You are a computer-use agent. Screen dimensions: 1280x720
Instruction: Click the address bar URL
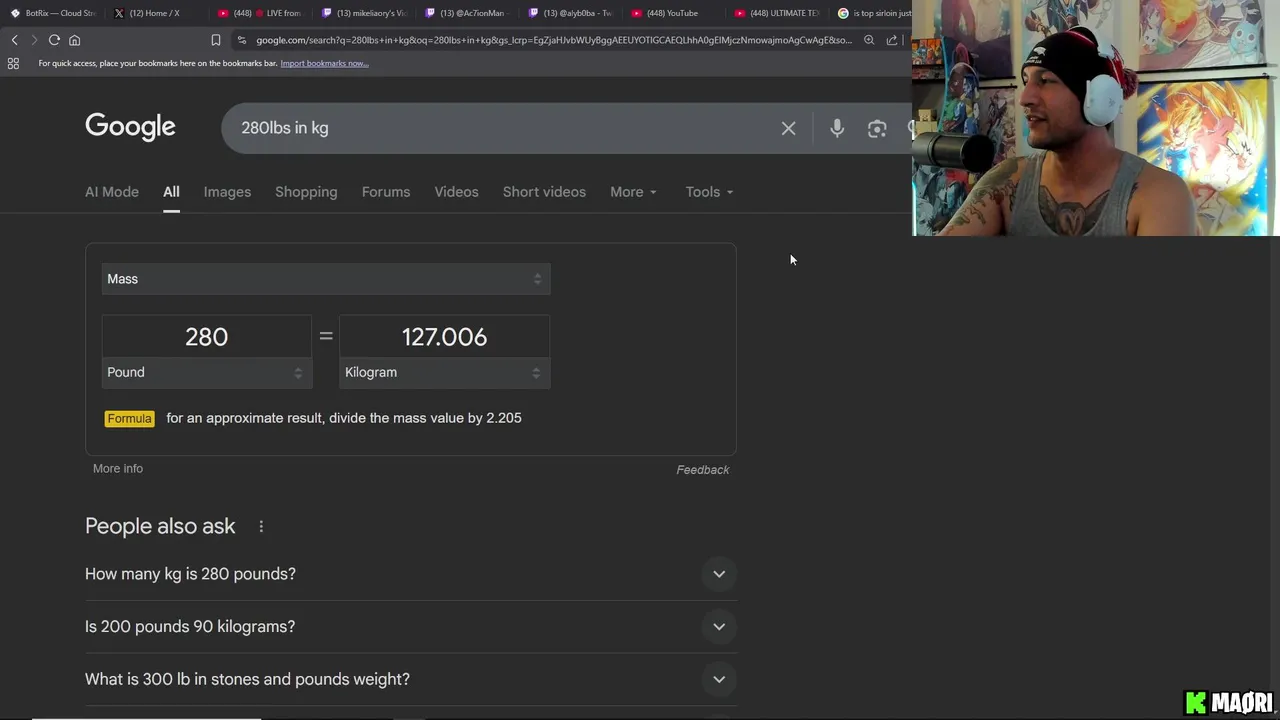[x=553, y=40]
